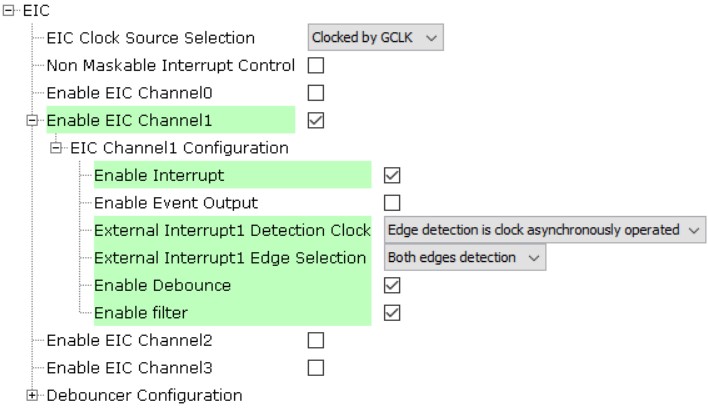Screen dimensions: 708x408
Task: Select the Enable Debounce tree label
Action: pos(162,285)
